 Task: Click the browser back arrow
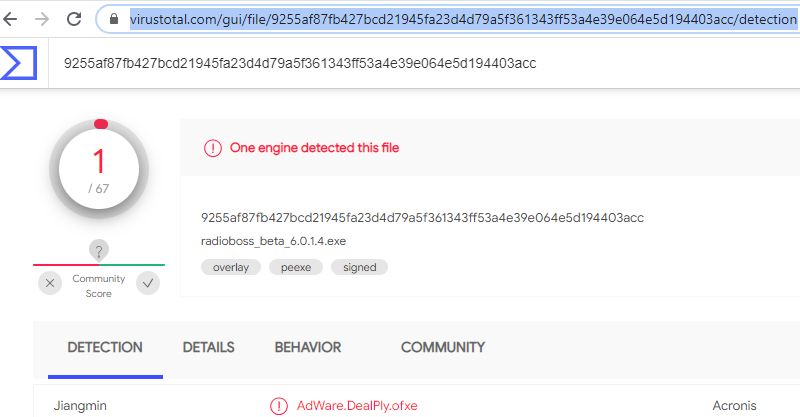point(12,18)
